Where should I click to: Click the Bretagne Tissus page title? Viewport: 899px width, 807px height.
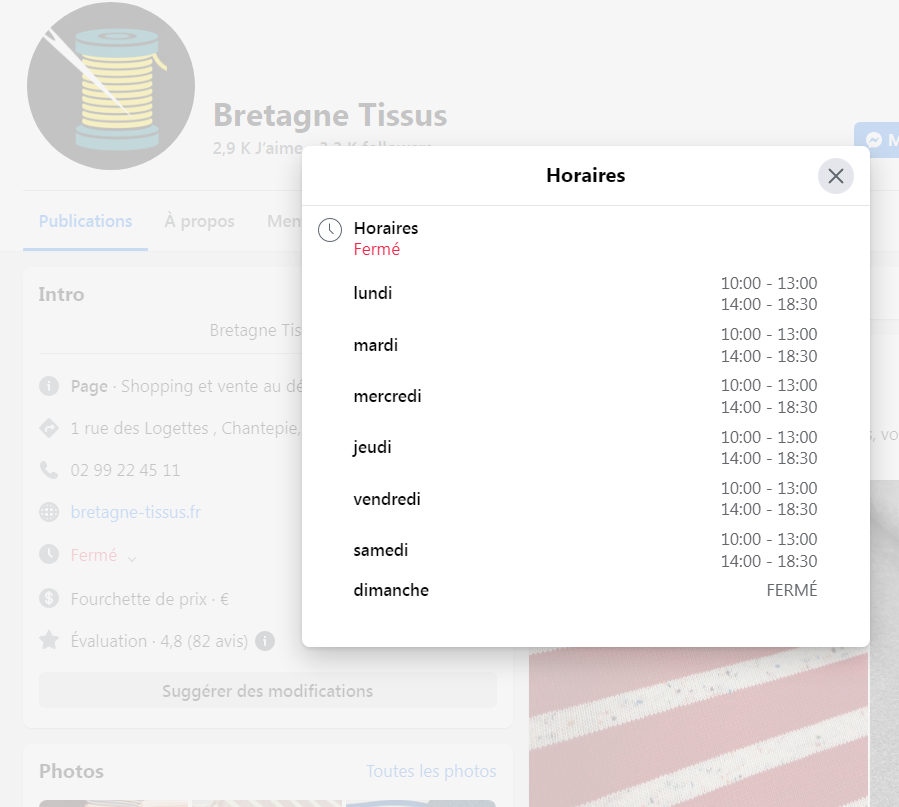pos(330,115)
